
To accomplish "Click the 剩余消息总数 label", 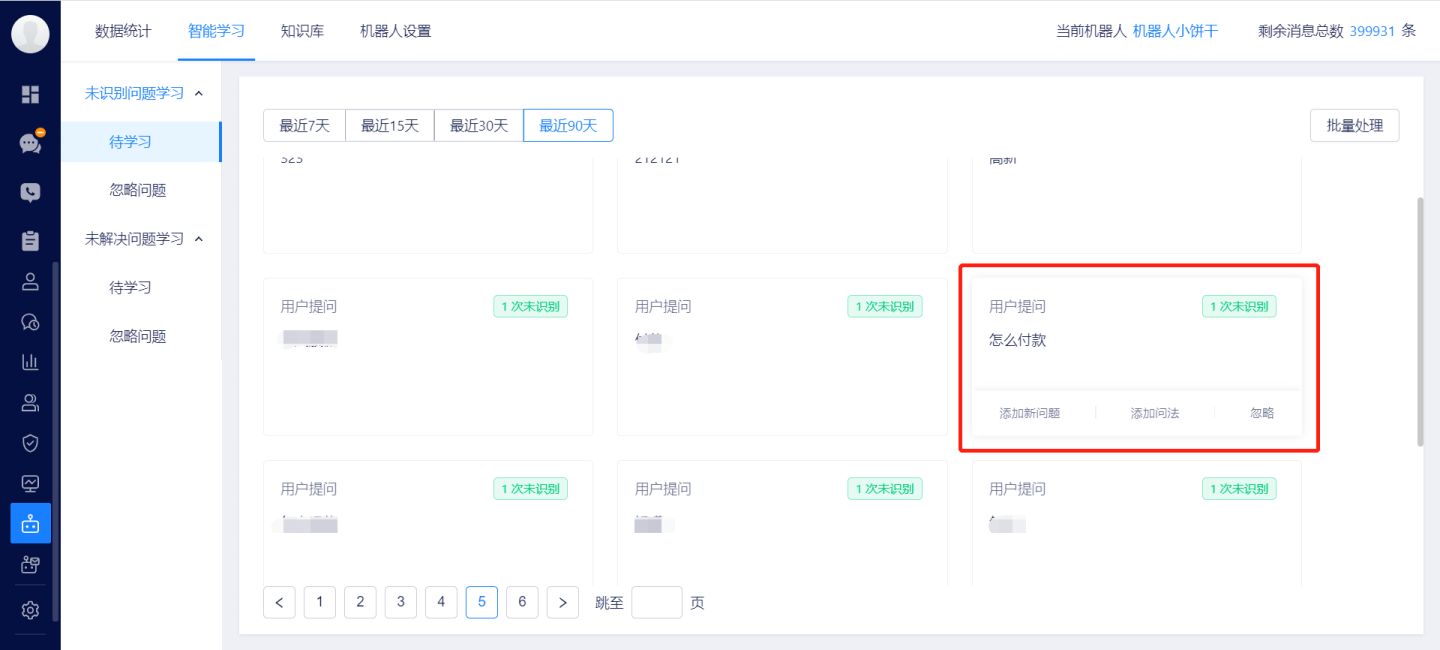I will (x=1301, y=31).
